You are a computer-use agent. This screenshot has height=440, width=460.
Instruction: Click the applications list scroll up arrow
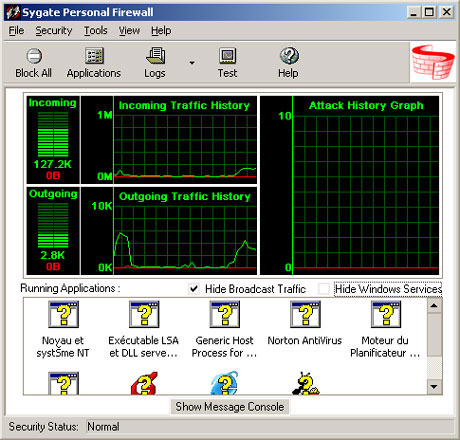coord(434,306)
